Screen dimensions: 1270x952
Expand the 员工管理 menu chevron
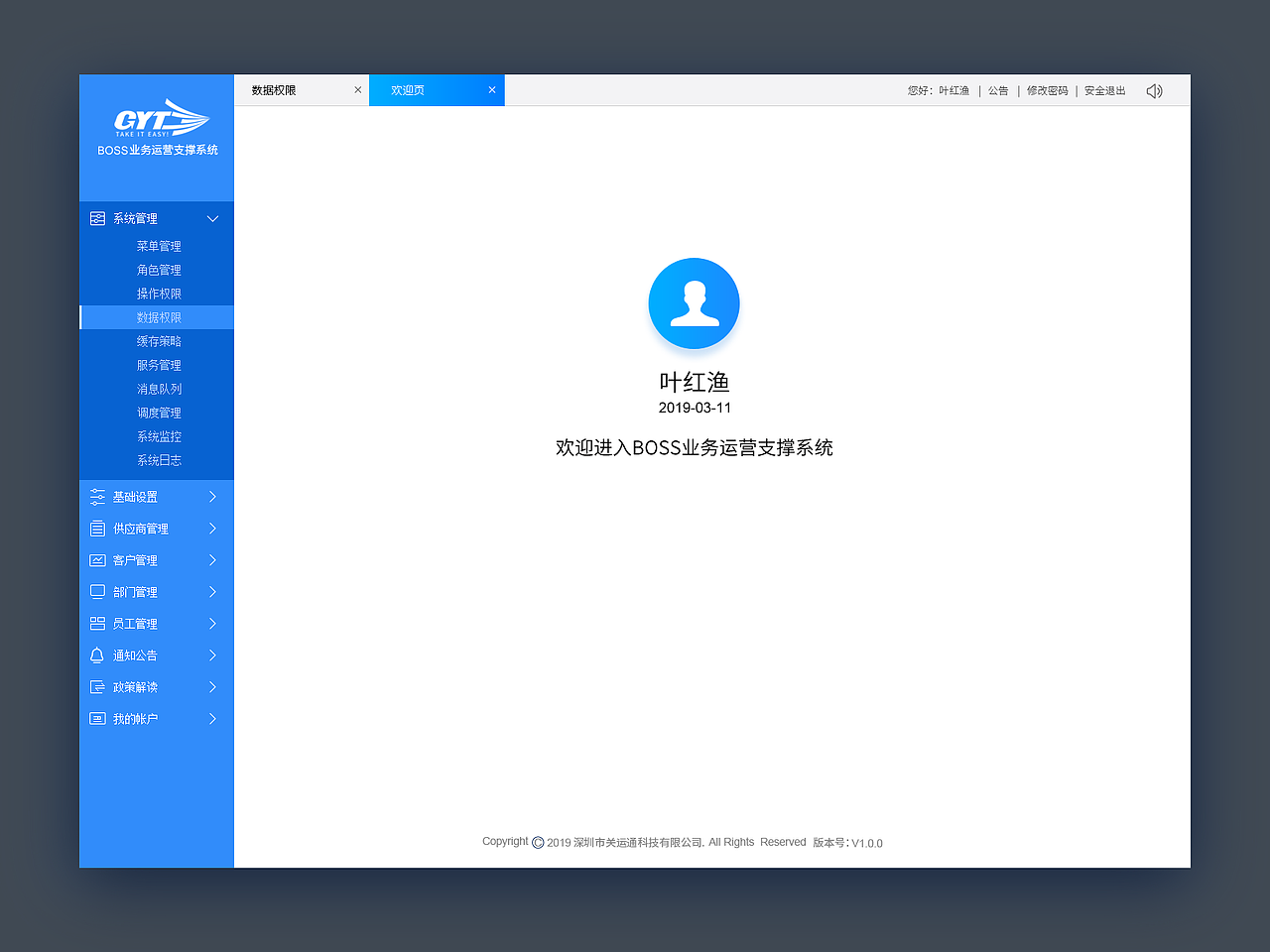(212, 623)
